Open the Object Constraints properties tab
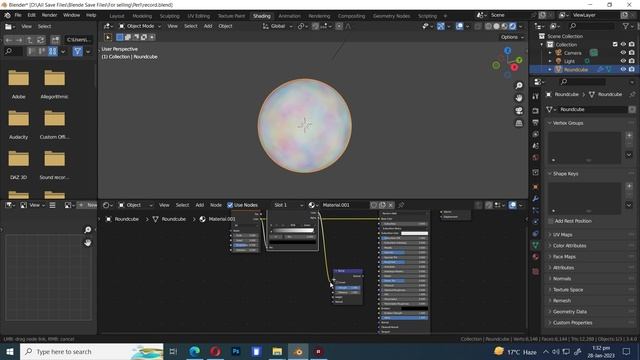Screen dimensions: 640x360 [x=536, y=233]
